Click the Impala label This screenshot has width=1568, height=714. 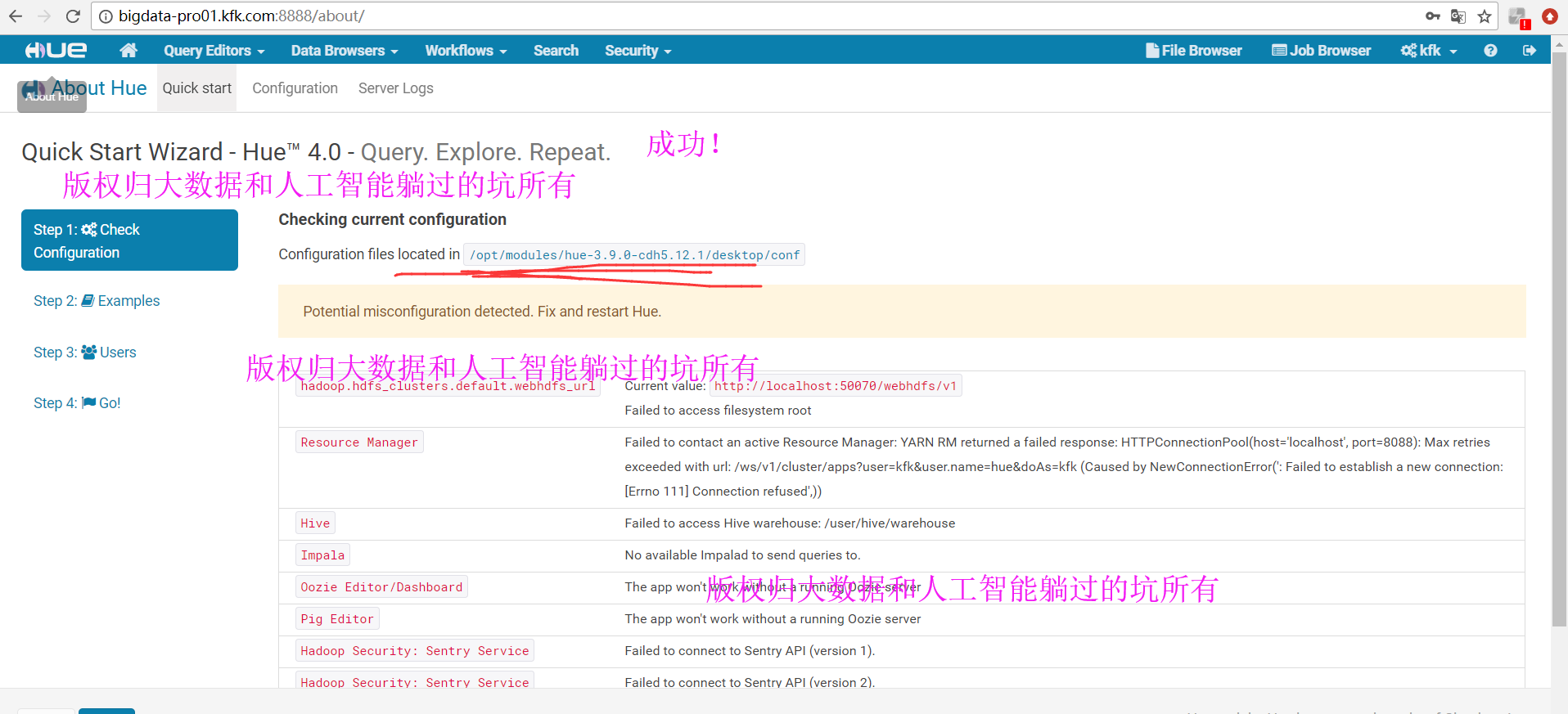pos(322,555)
